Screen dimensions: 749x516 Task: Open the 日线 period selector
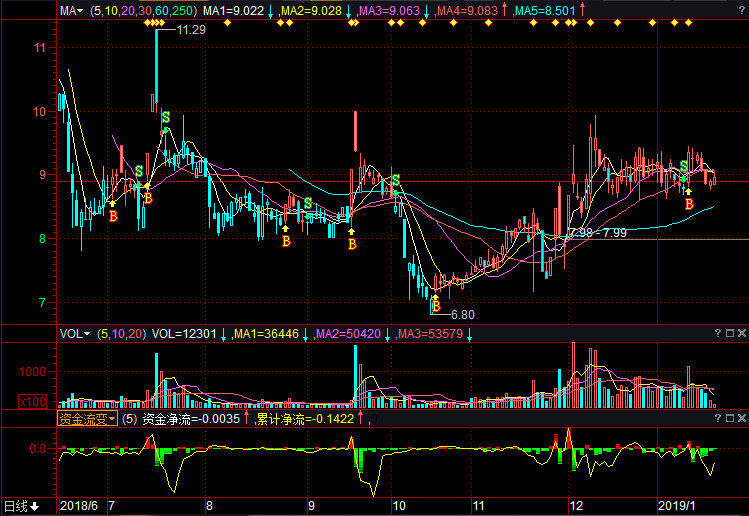[x=21, y=506]
